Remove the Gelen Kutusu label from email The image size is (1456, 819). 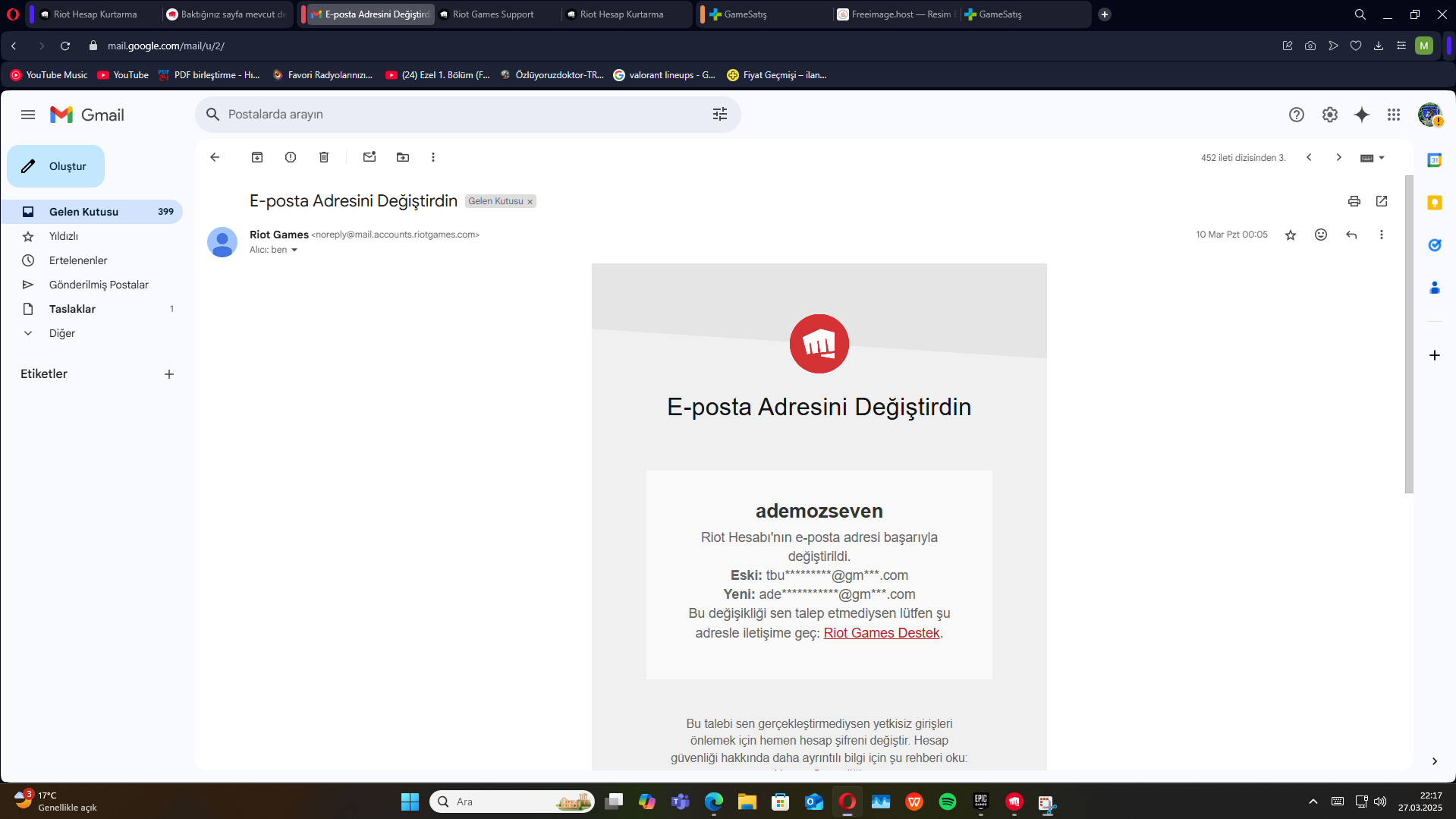coord(530,202)
